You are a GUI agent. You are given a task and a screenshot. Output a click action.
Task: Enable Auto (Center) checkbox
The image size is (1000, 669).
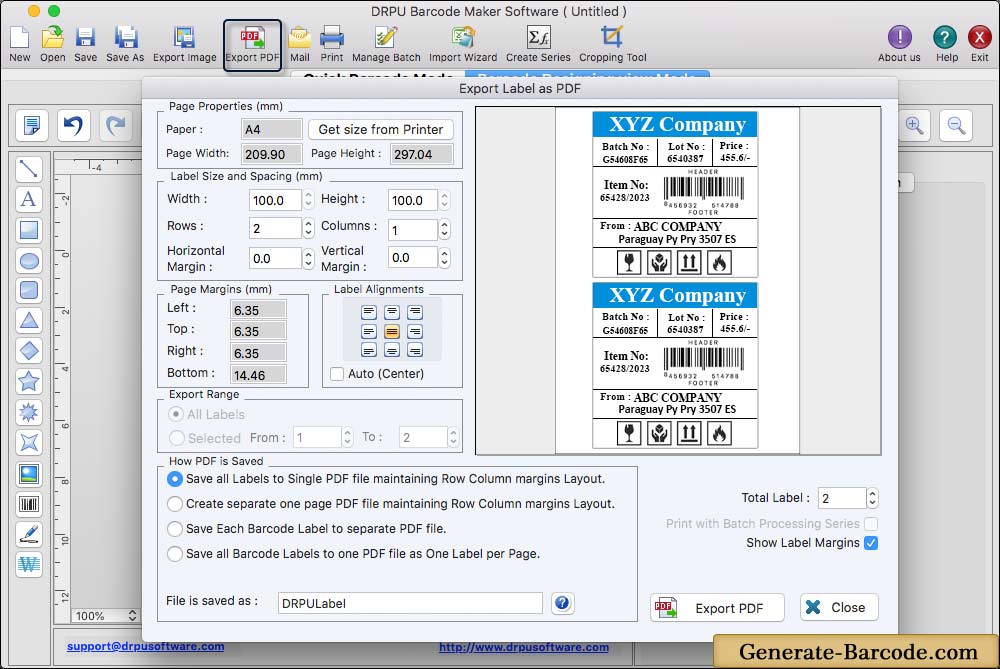[x=337, y=374]
